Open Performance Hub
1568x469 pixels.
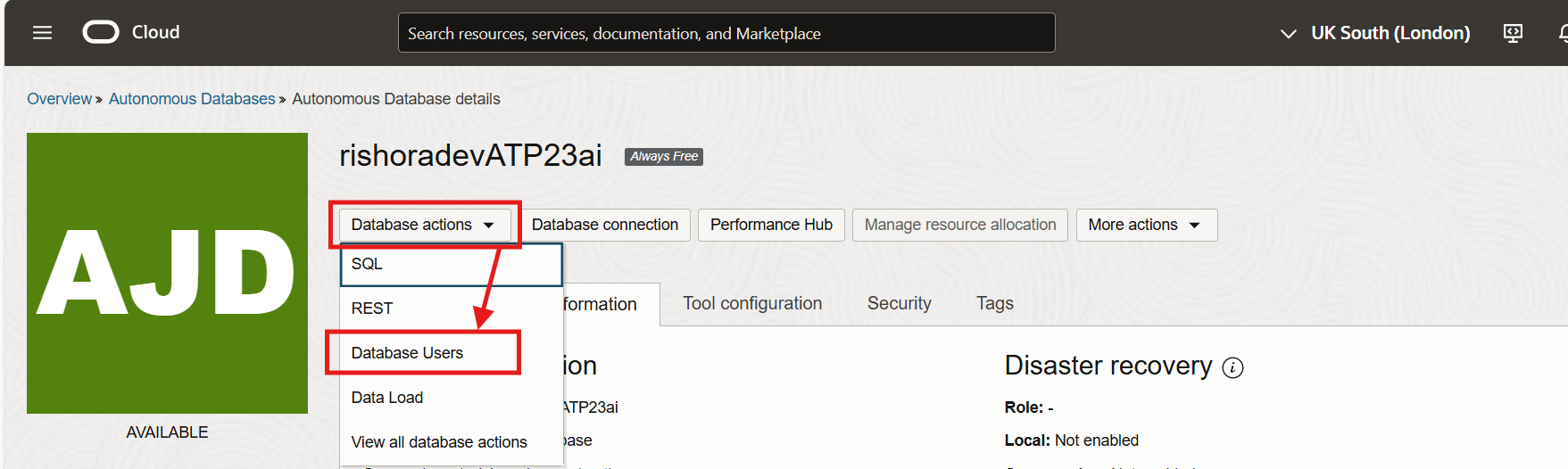771,225
